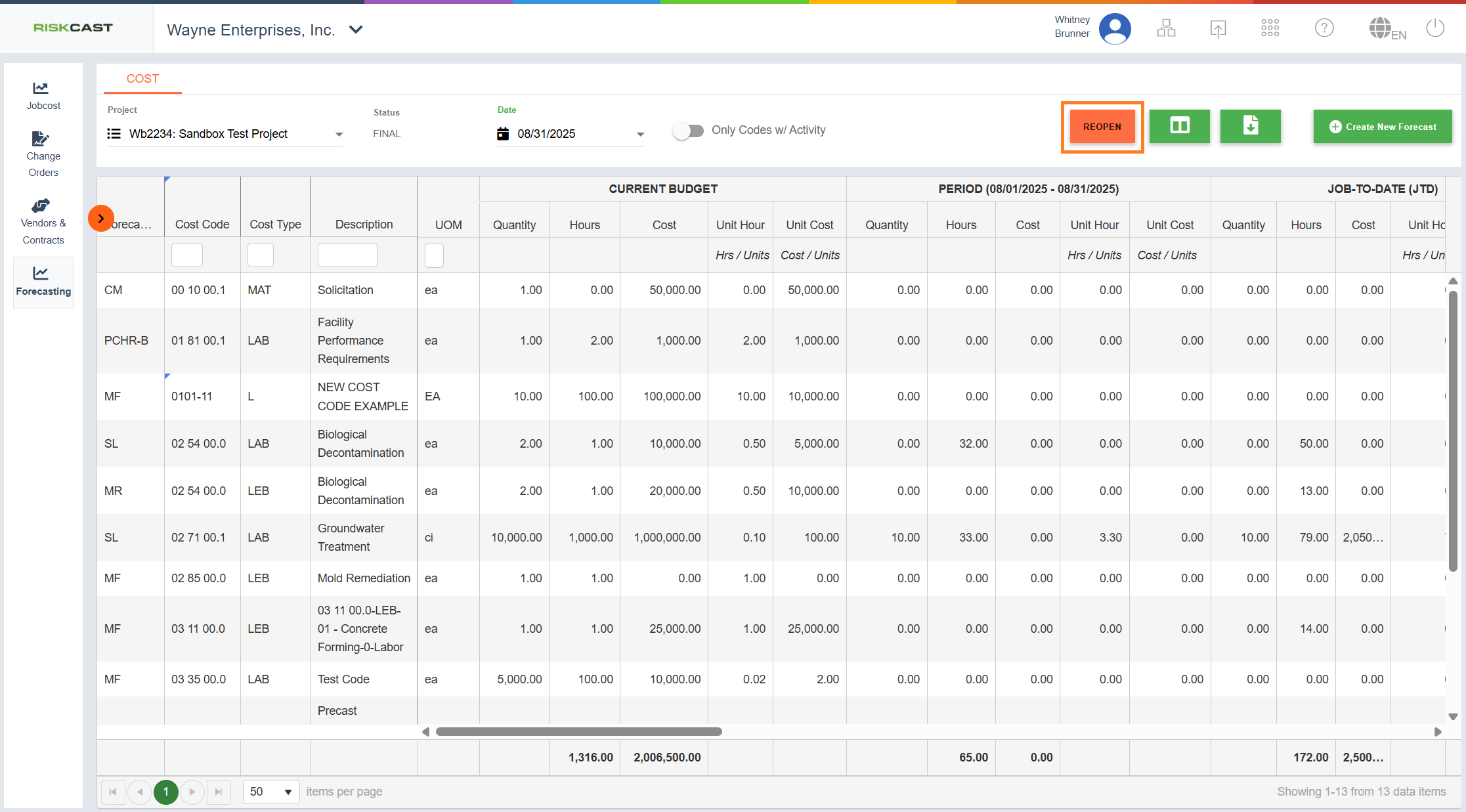Viewport: 1466px width, 812px height.
Task: Click the REOPEN button
Action: [1102, 127]
